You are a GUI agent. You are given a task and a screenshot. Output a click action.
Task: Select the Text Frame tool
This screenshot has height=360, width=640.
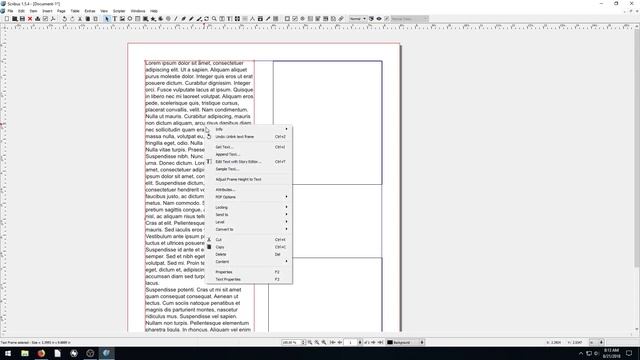tap(115, 19)
